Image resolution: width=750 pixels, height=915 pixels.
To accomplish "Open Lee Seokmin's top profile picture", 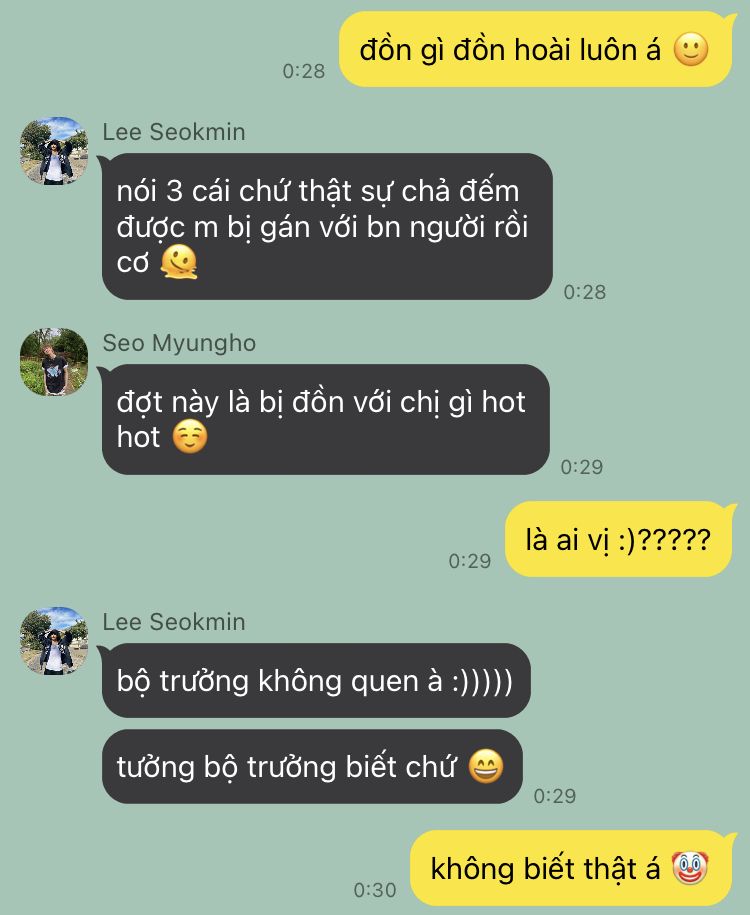I will 54,151.
